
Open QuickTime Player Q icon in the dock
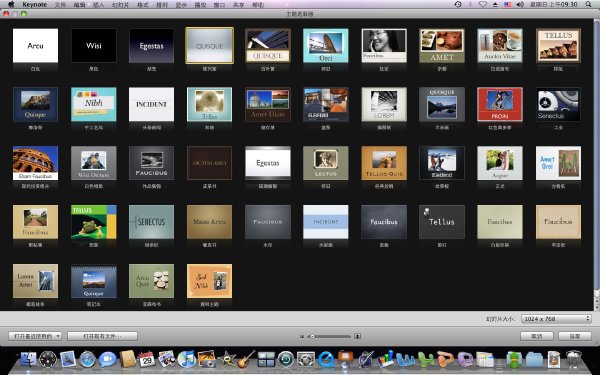(326, 359)
